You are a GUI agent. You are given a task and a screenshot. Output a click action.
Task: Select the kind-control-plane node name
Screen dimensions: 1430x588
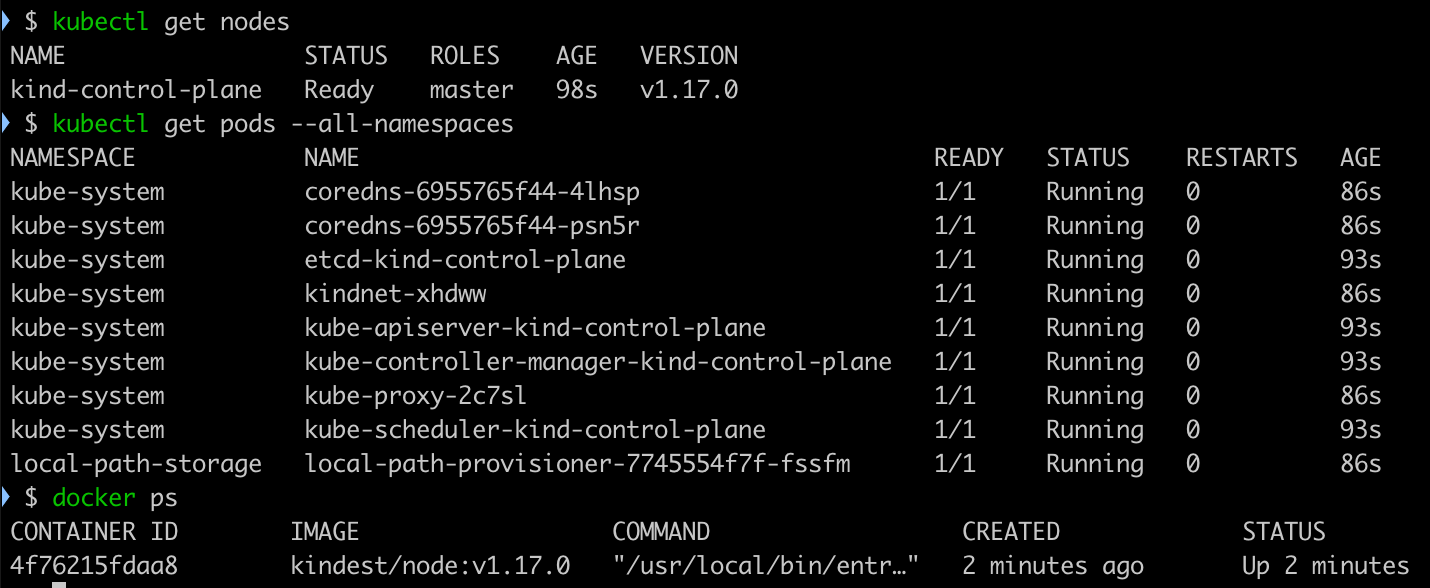pos(136,90)
